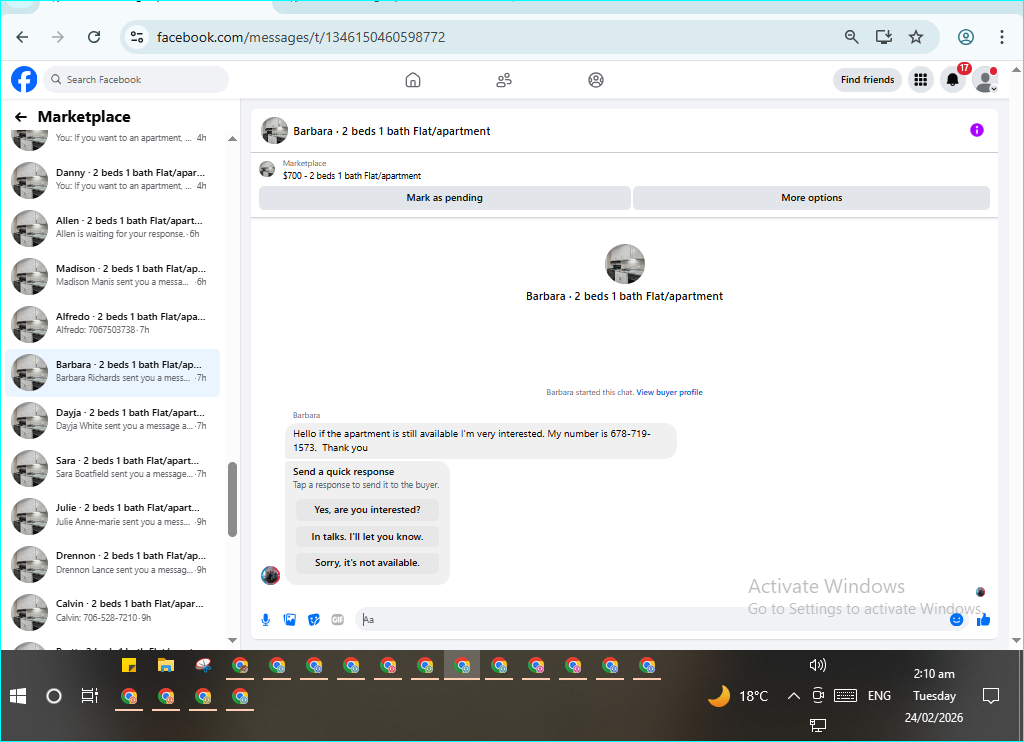Click the $700 listing thumbnail
Image resolution: width=1024 pixels, height=742 pixels.
(267, 169)
